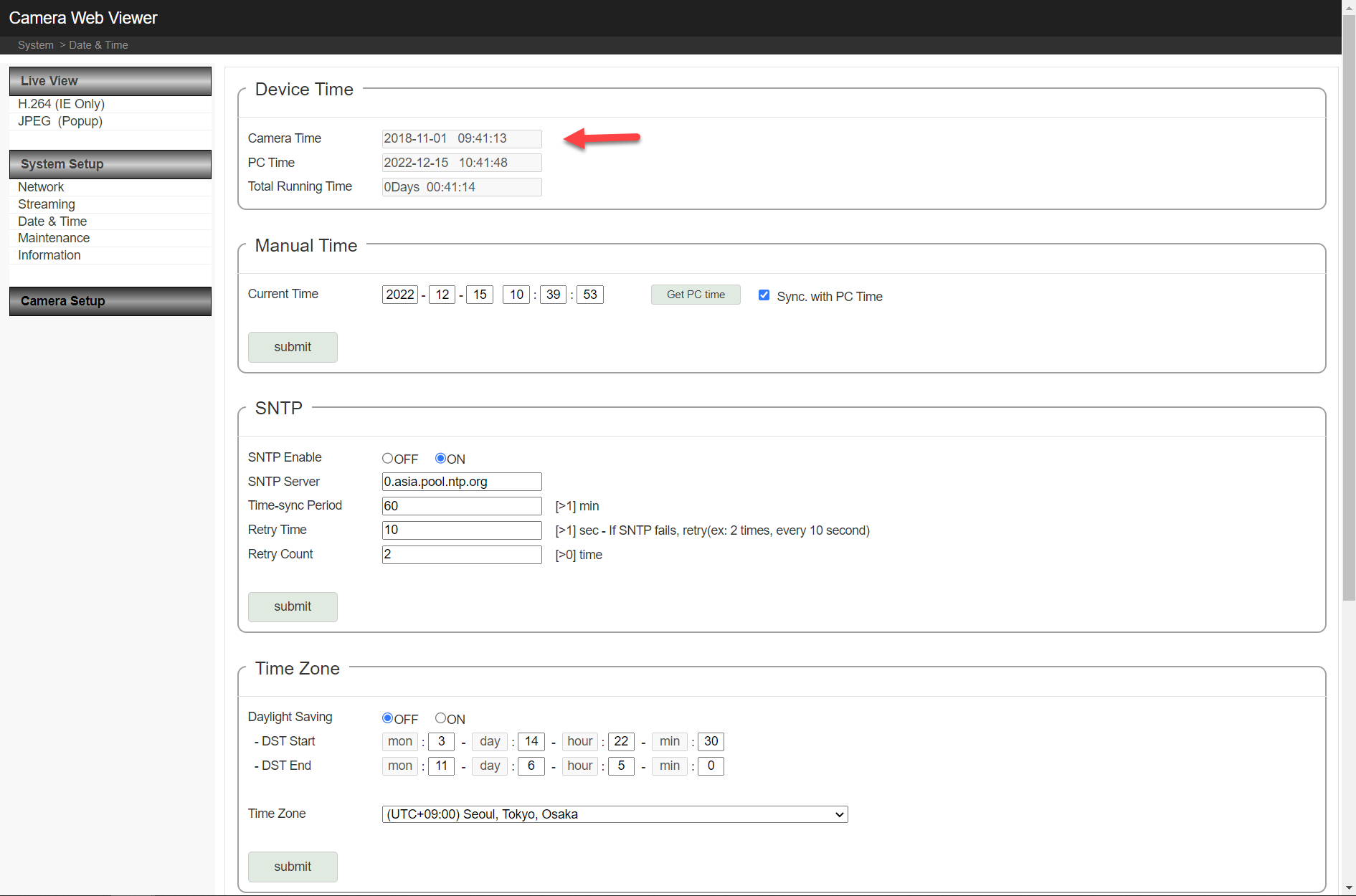Click the SNTP Server input field

point(462,482)
